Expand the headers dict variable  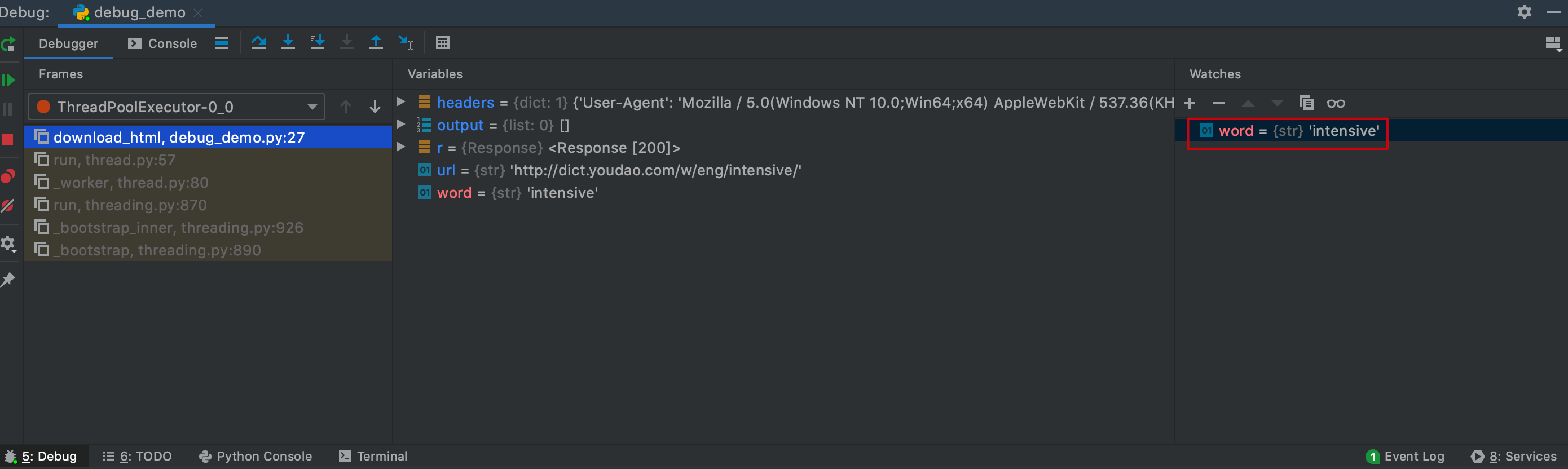pos(400,101)
